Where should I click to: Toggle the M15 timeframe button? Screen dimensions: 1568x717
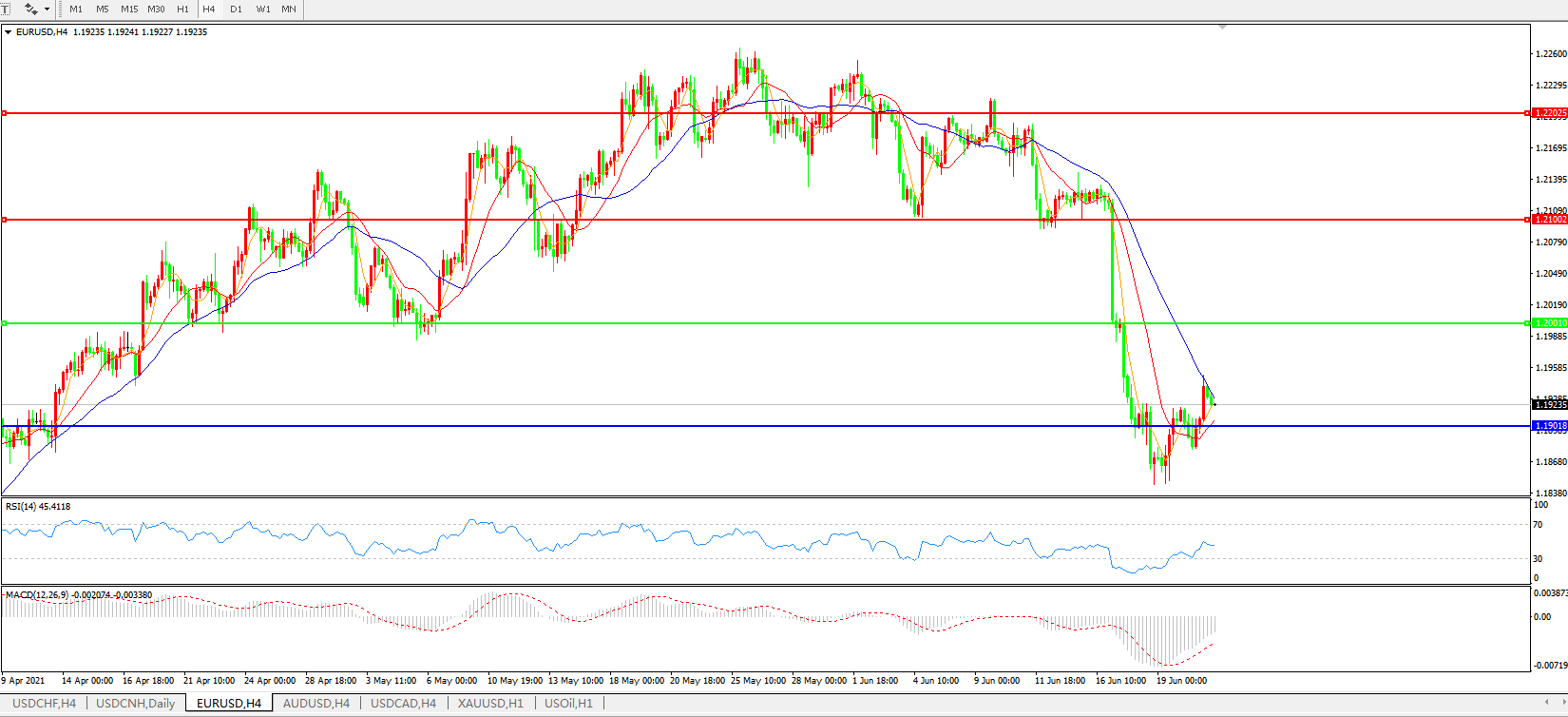pyautogui.click(x=129, y=9)
